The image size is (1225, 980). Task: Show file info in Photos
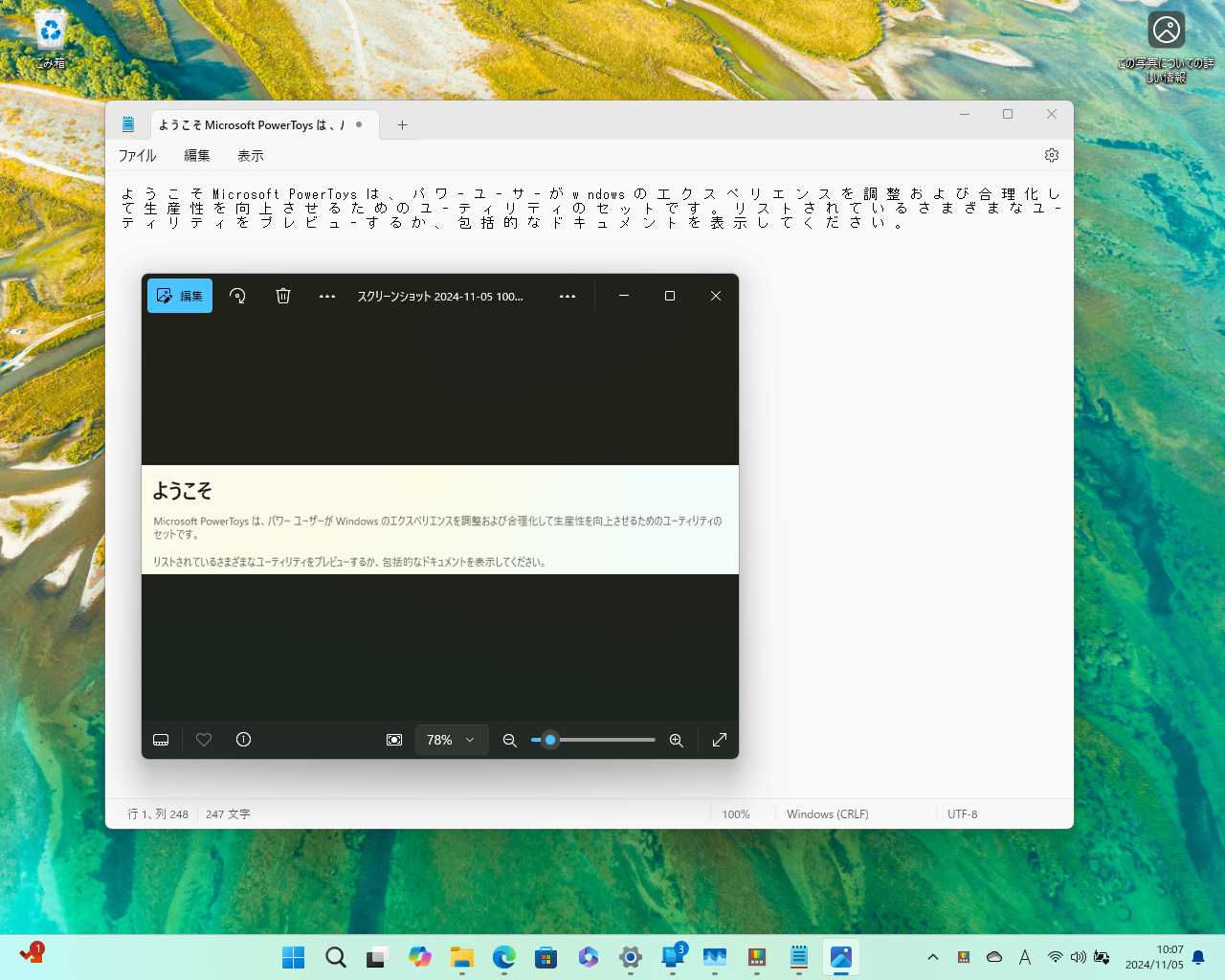click(x=244, y=740)
